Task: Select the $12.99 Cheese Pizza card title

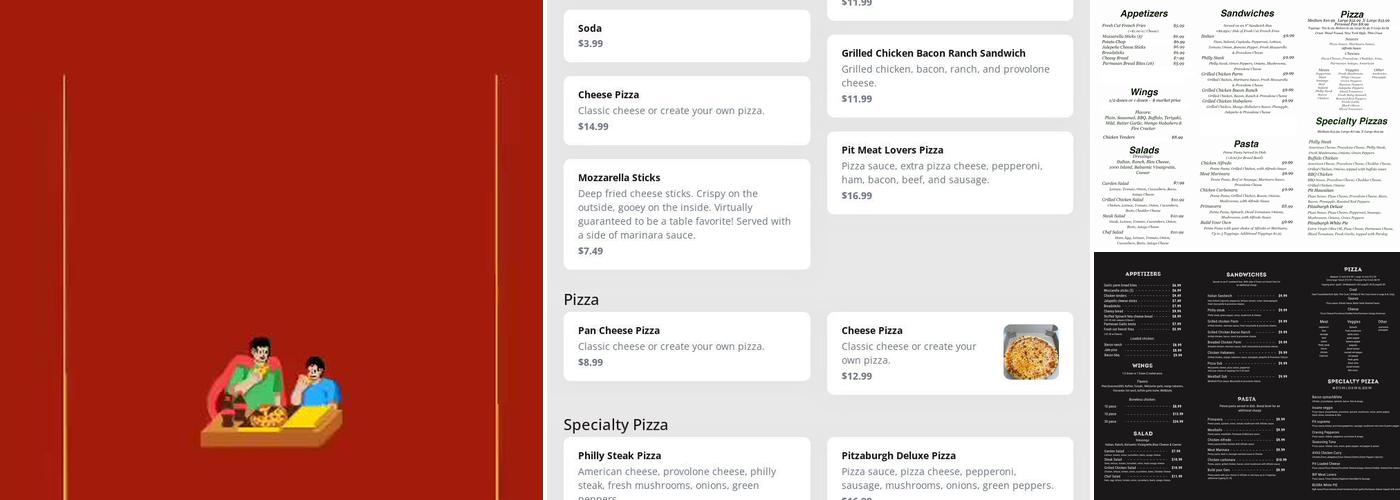Action: (872, 330)
